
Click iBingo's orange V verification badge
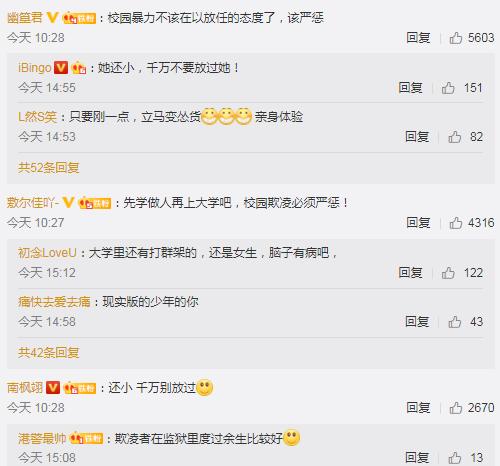61,68
